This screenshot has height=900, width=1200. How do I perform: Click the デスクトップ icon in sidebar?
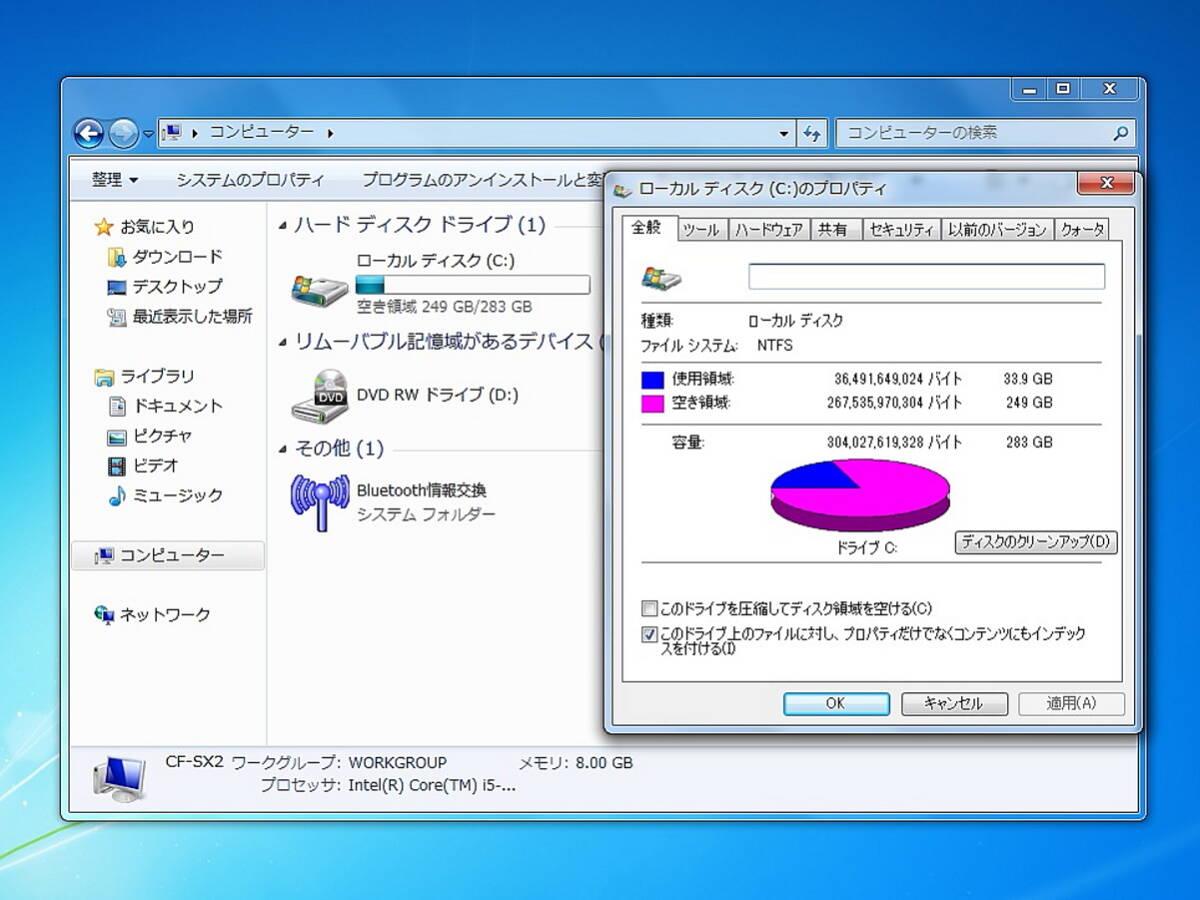click(116, 287)
